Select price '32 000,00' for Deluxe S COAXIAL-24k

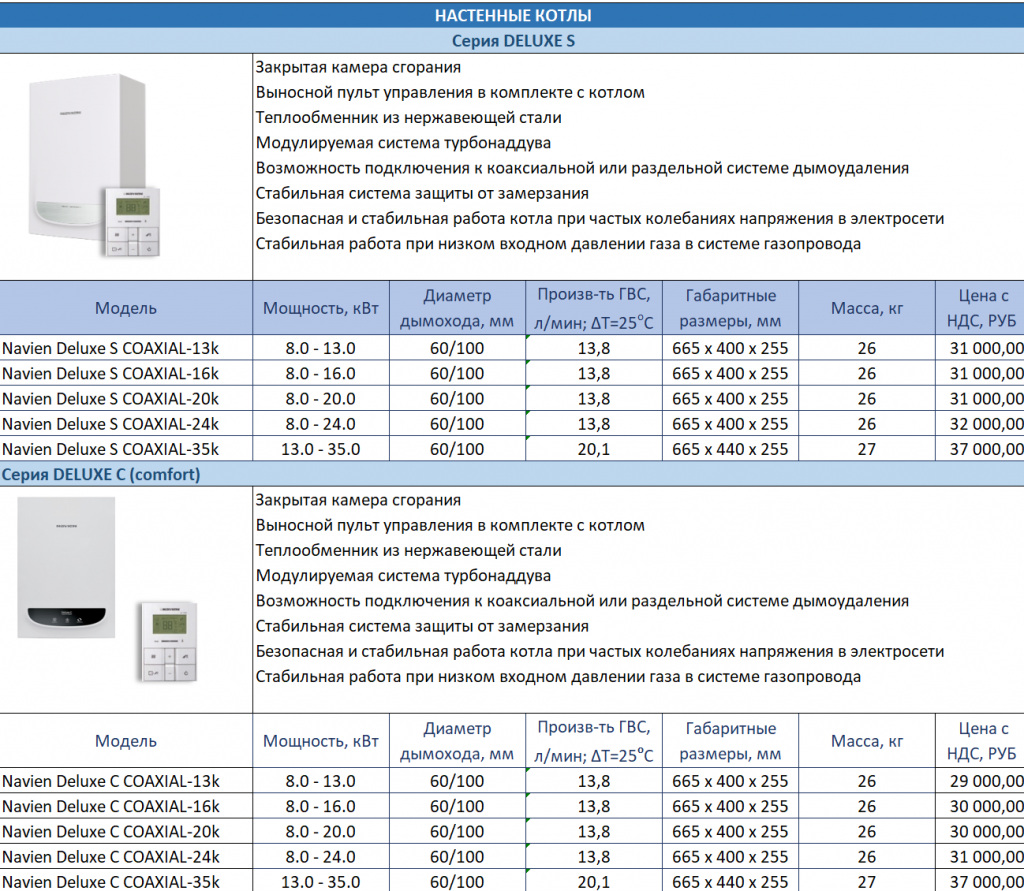(x=980, y=424)
